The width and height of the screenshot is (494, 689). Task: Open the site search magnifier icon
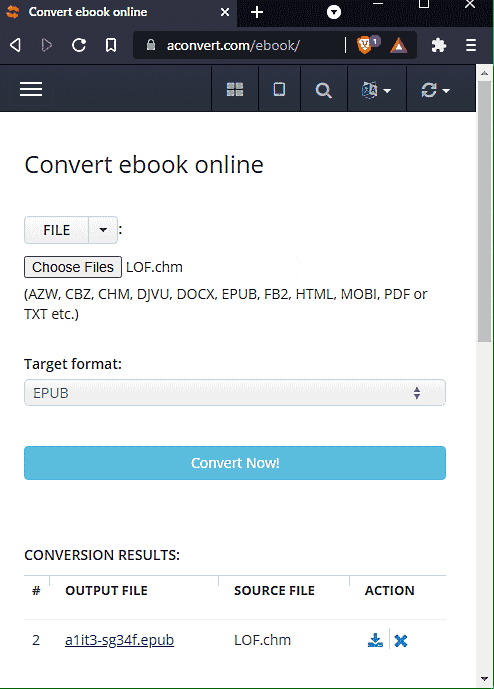(323, 91)
